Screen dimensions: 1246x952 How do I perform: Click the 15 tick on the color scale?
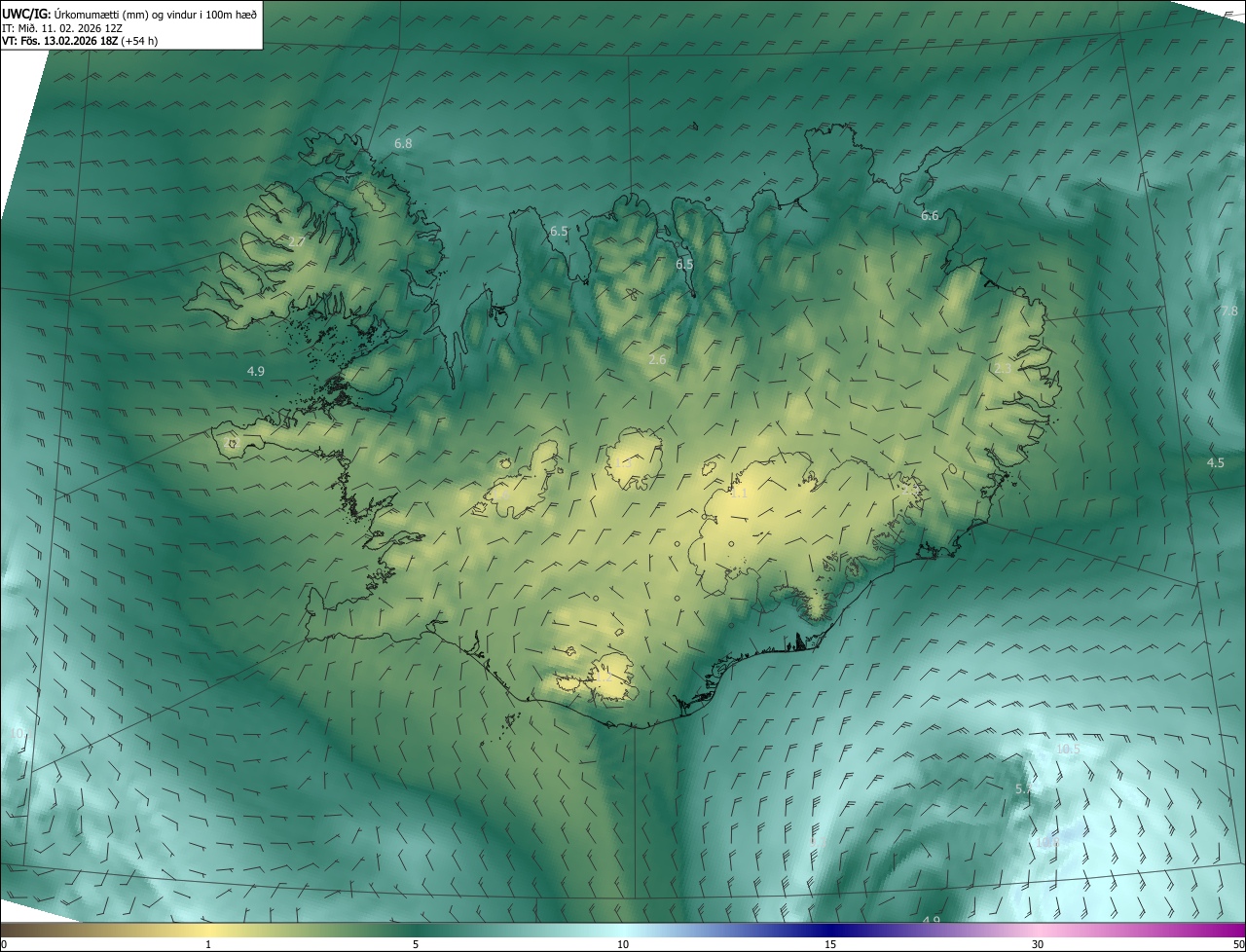(830, 944)
